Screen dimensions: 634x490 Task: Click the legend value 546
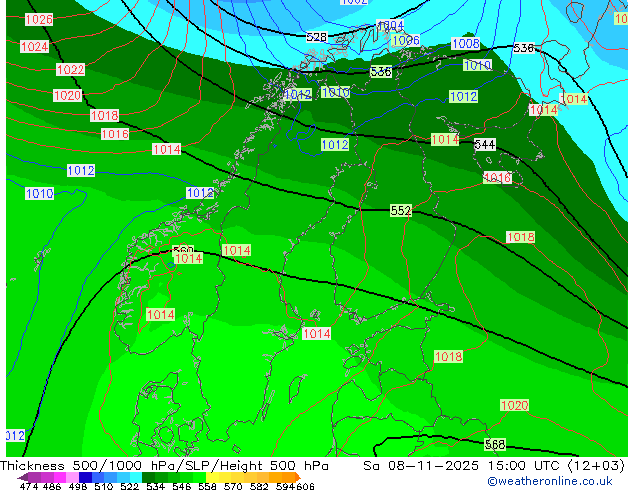[181, 486]
